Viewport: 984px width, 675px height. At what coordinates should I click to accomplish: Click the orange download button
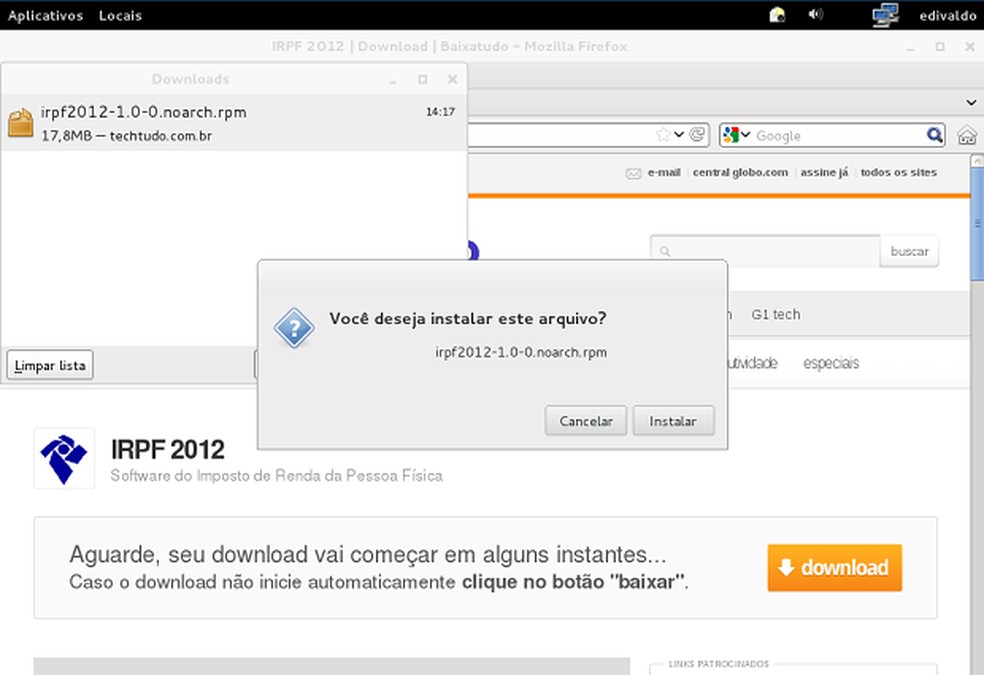pyautogui.click(x=835, y=568)
